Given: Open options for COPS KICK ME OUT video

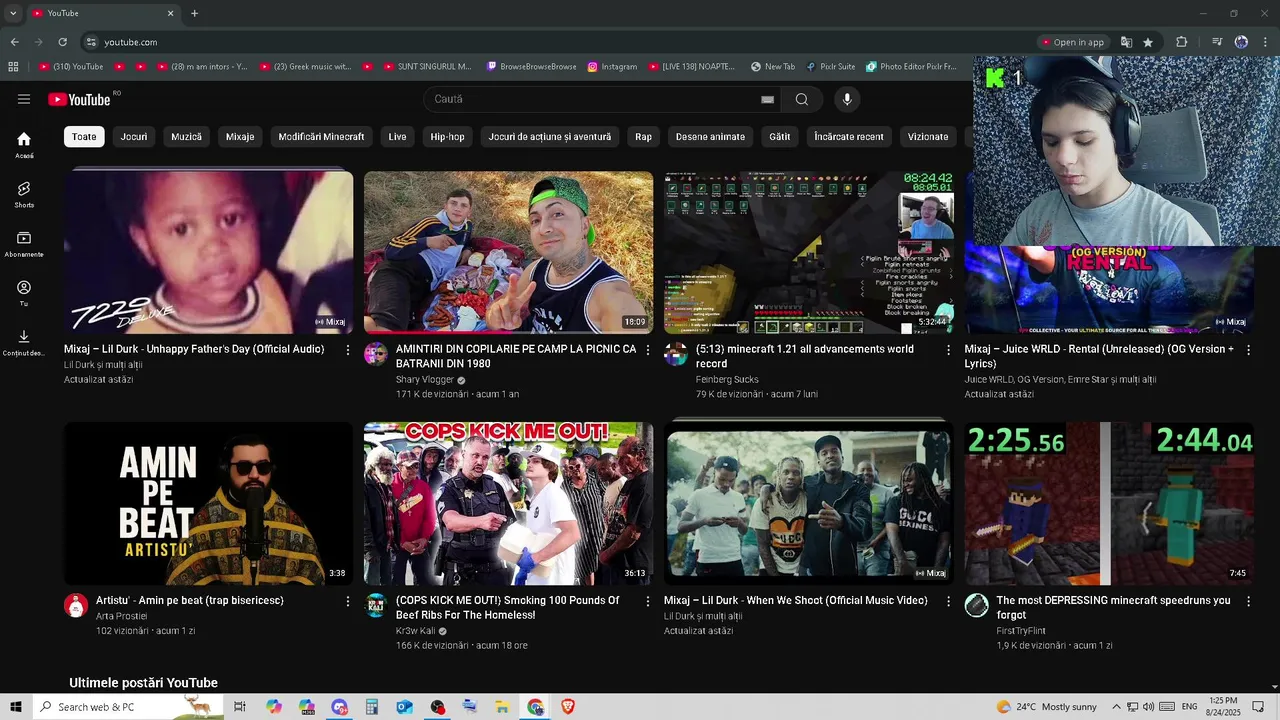Looking at the screenshot, I should point(648,601).
